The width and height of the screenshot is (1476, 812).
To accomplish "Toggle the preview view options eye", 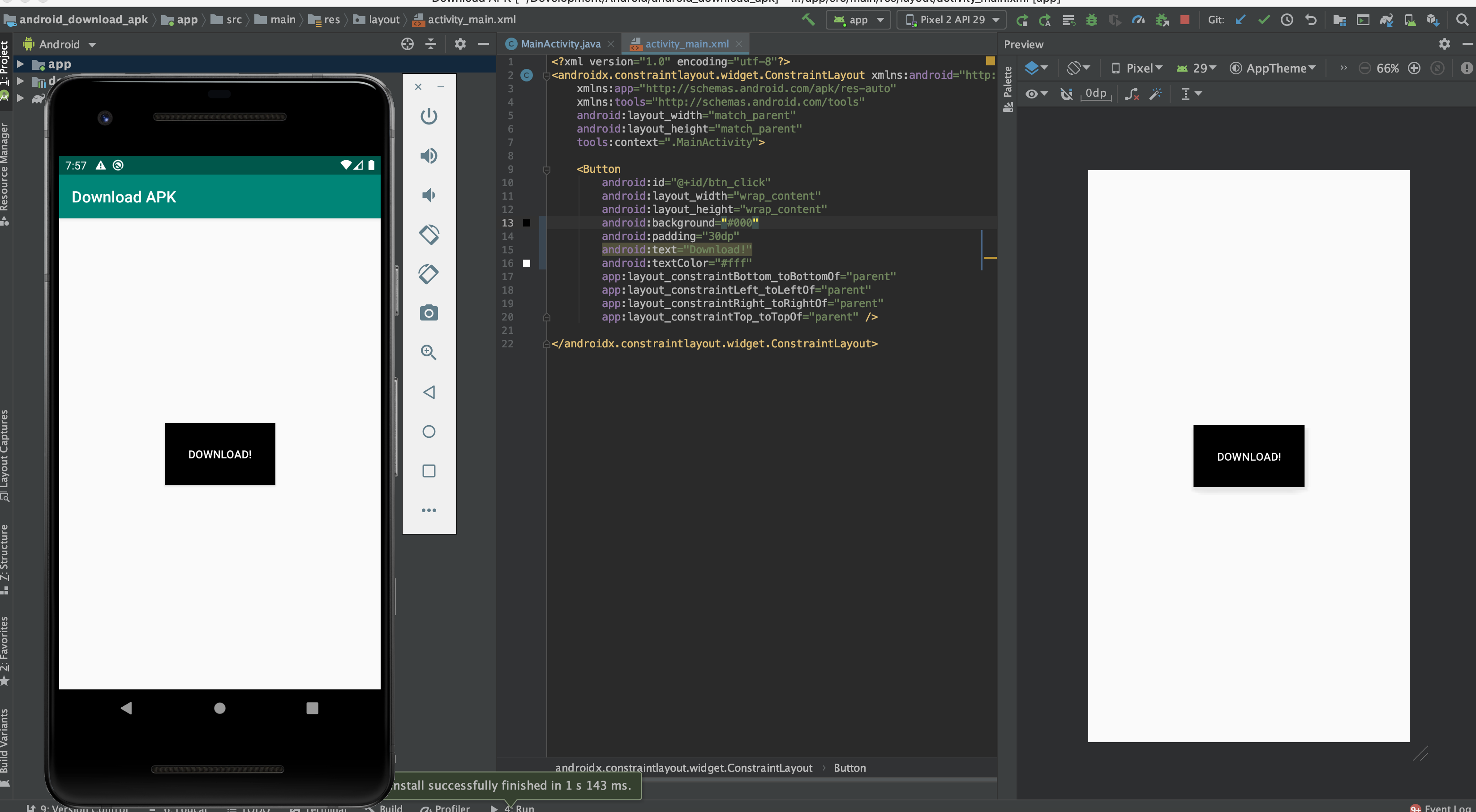I will (1036, 94).
